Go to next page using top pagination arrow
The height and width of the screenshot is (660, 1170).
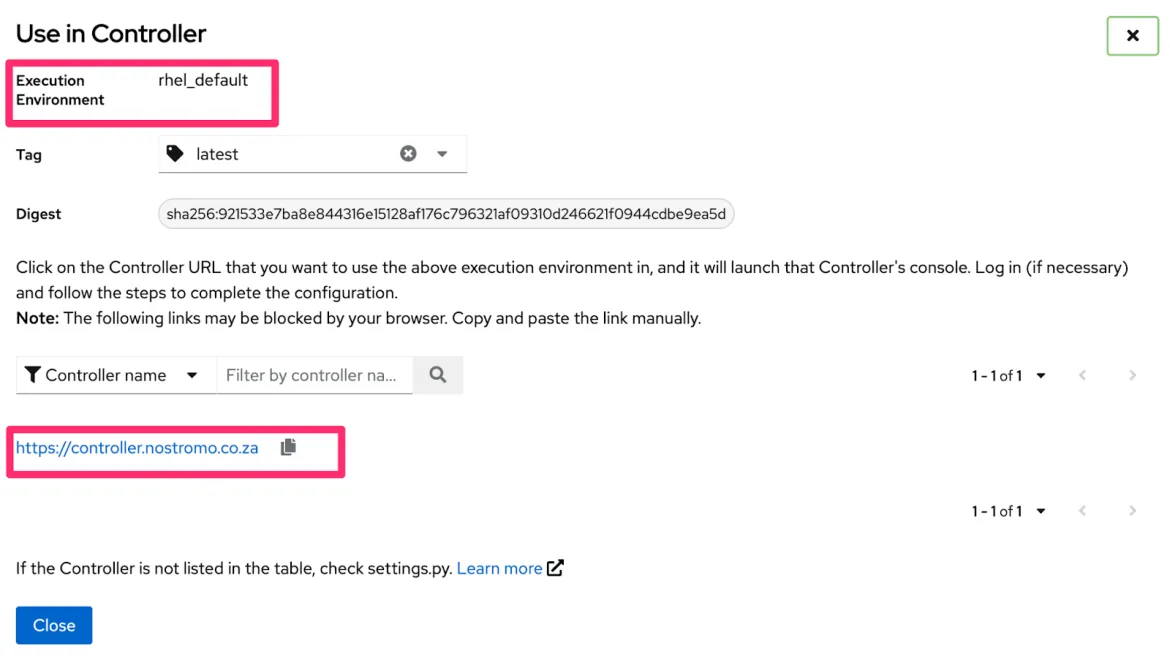click(x=1132, y=376)
